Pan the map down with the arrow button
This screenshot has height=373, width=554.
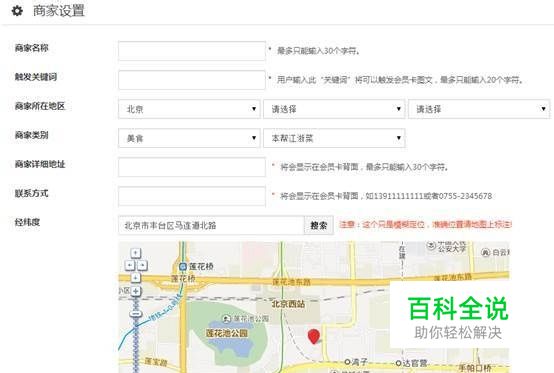point(136,278)
